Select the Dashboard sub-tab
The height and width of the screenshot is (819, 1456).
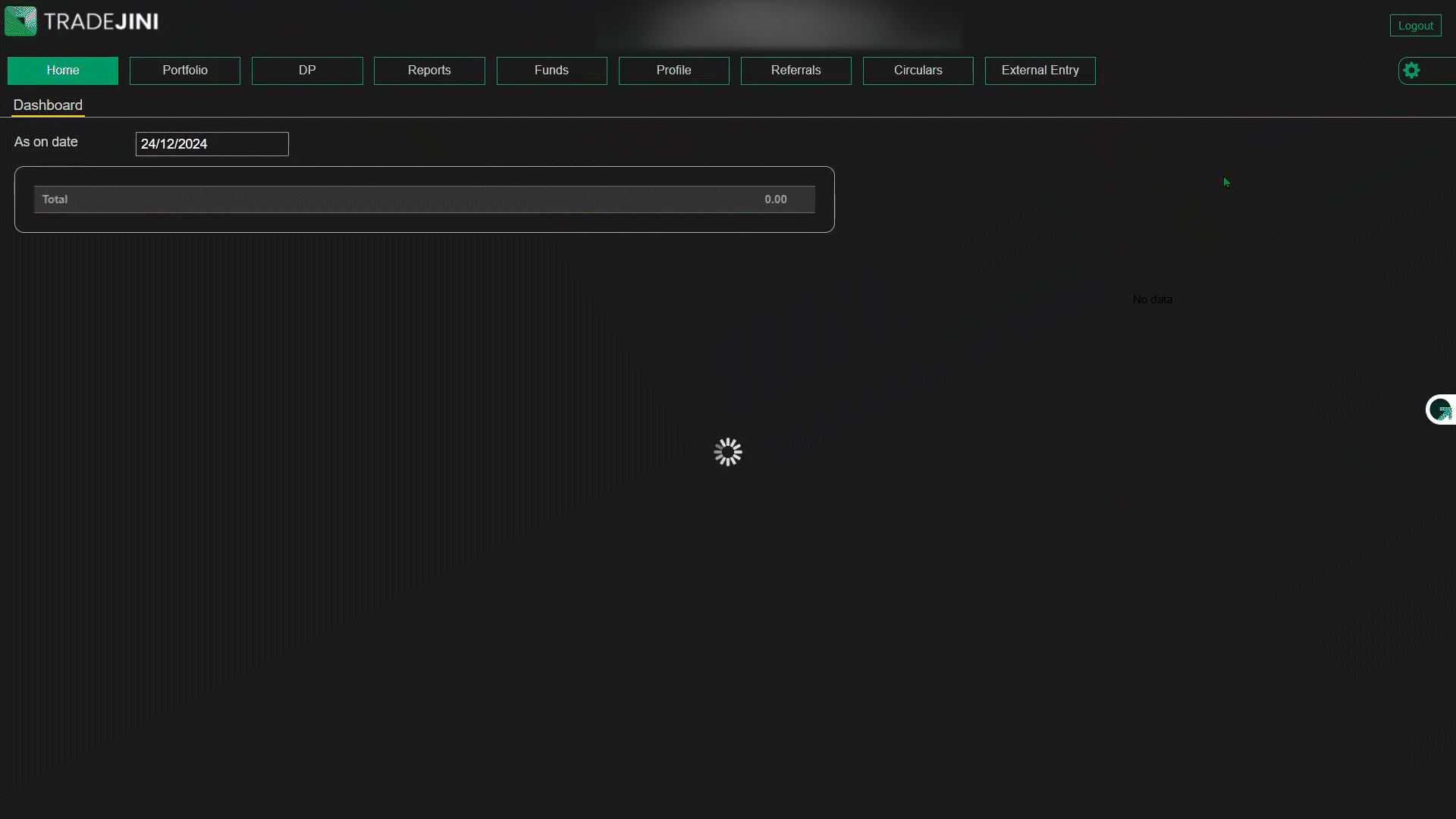coord(48,105)
